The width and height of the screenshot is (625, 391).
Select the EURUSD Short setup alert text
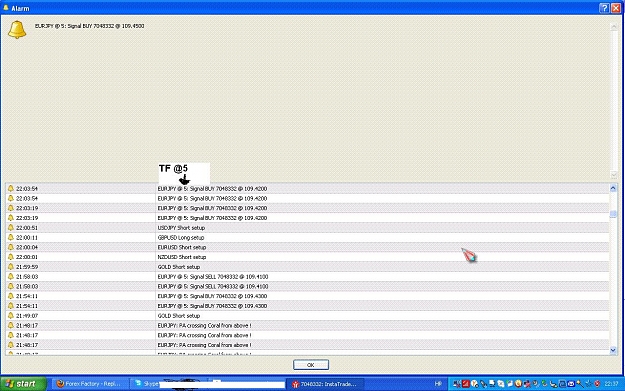pyautogui.click(x=182, y=248)
